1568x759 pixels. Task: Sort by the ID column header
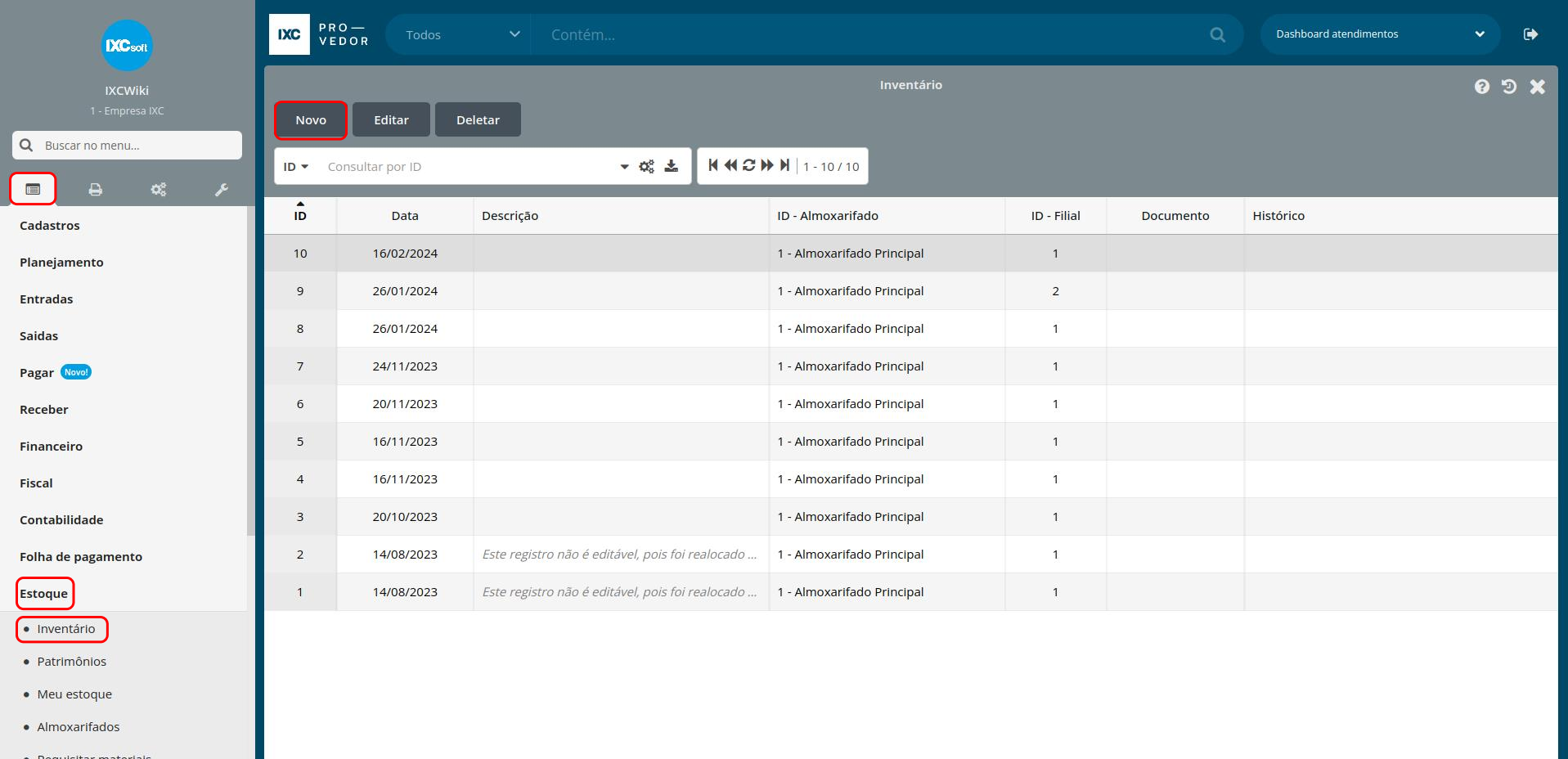(300, 216)
